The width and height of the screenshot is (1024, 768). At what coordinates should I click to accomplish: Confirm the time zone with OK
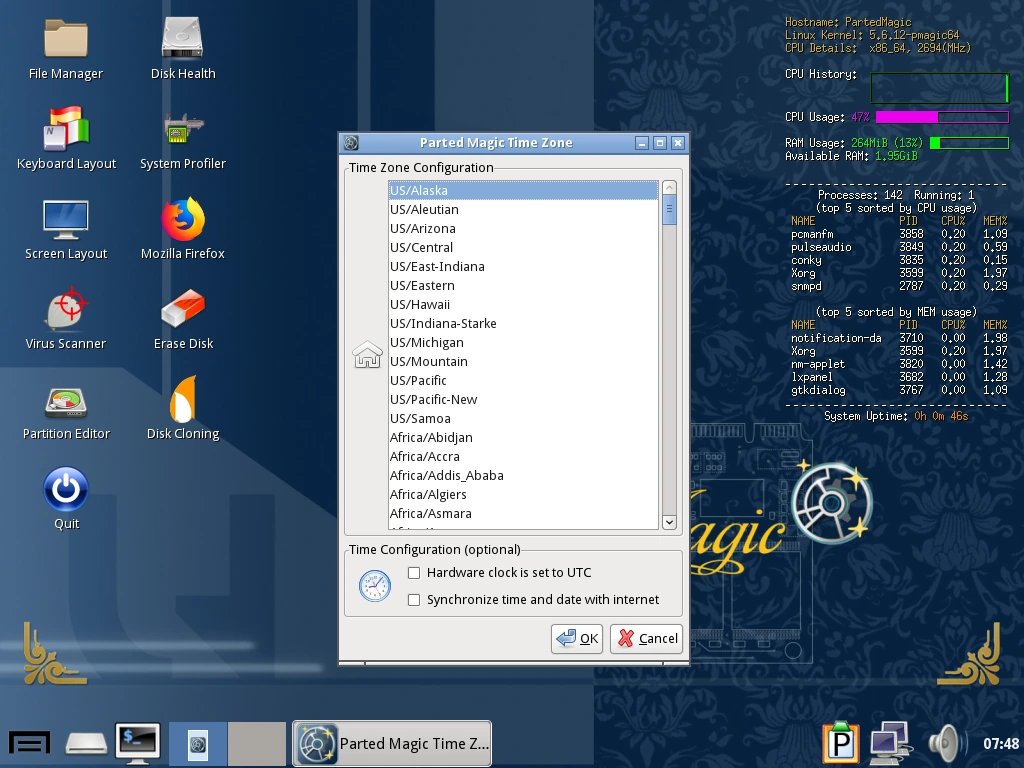coord(577,638)
